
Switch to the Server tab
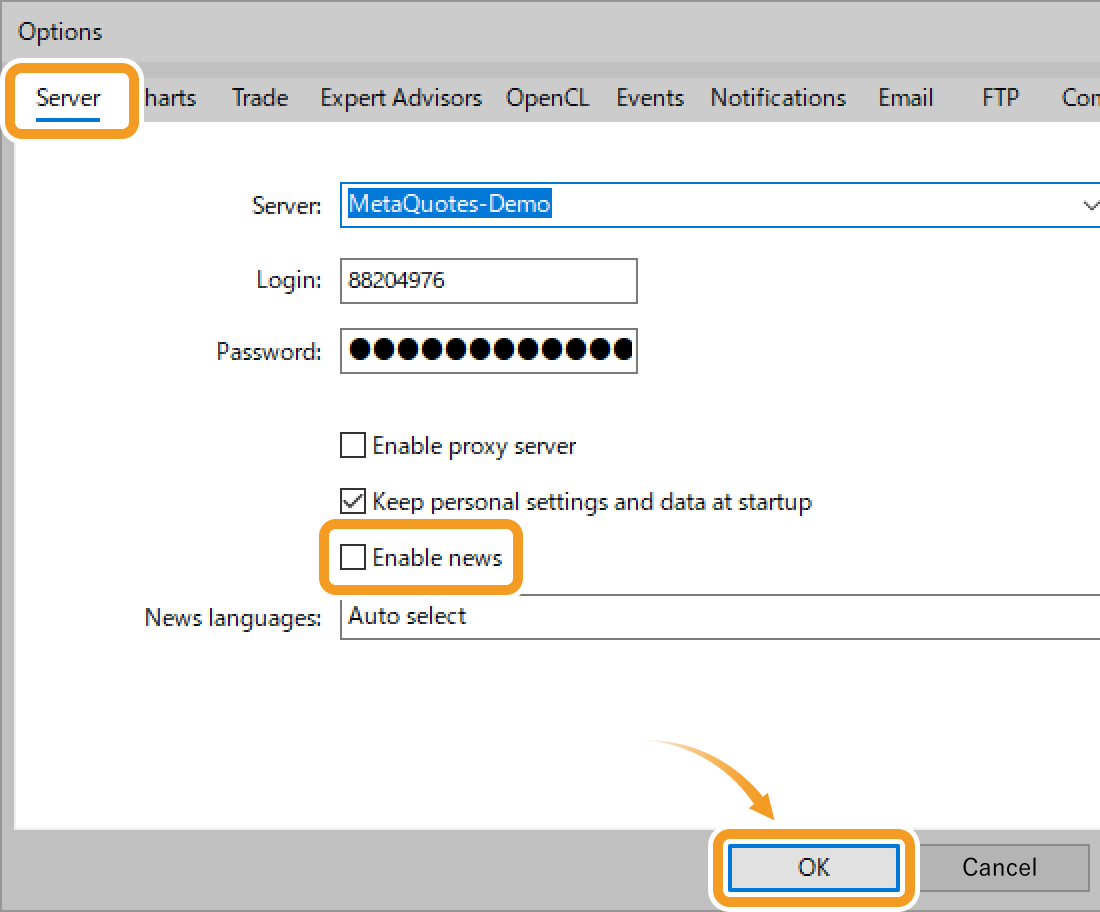click(68, 98)
